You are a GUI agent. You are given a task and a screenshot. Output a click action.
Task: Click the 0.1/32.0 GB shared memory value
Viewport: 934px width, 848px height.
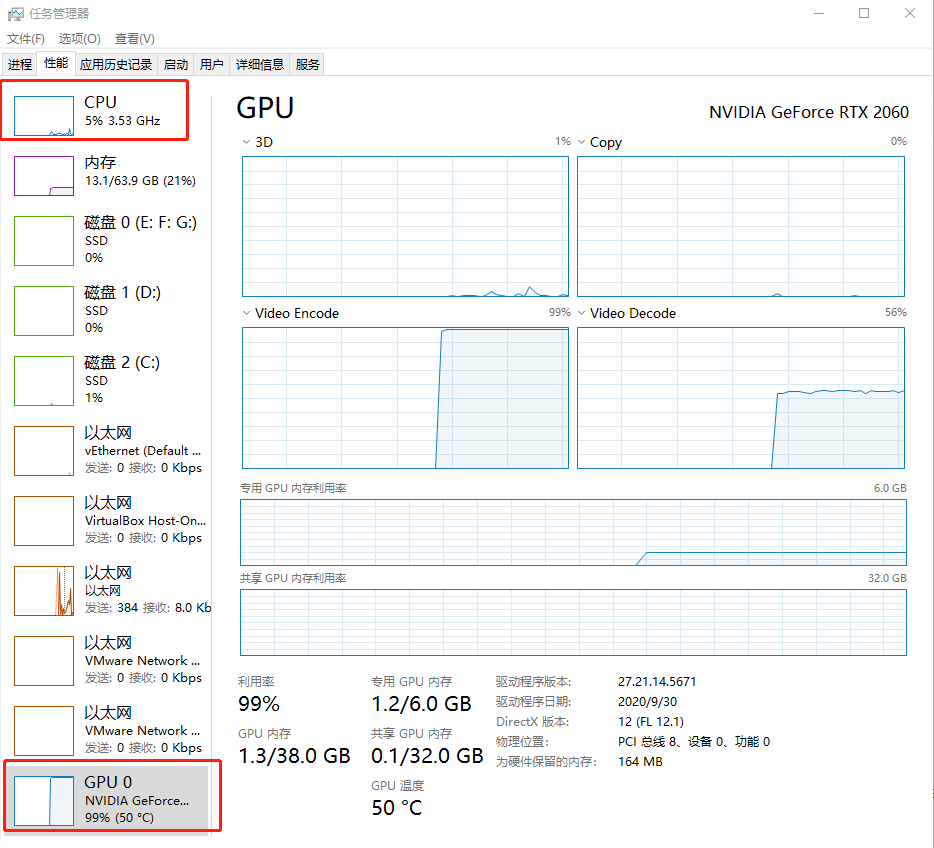(x=426, y=756)
